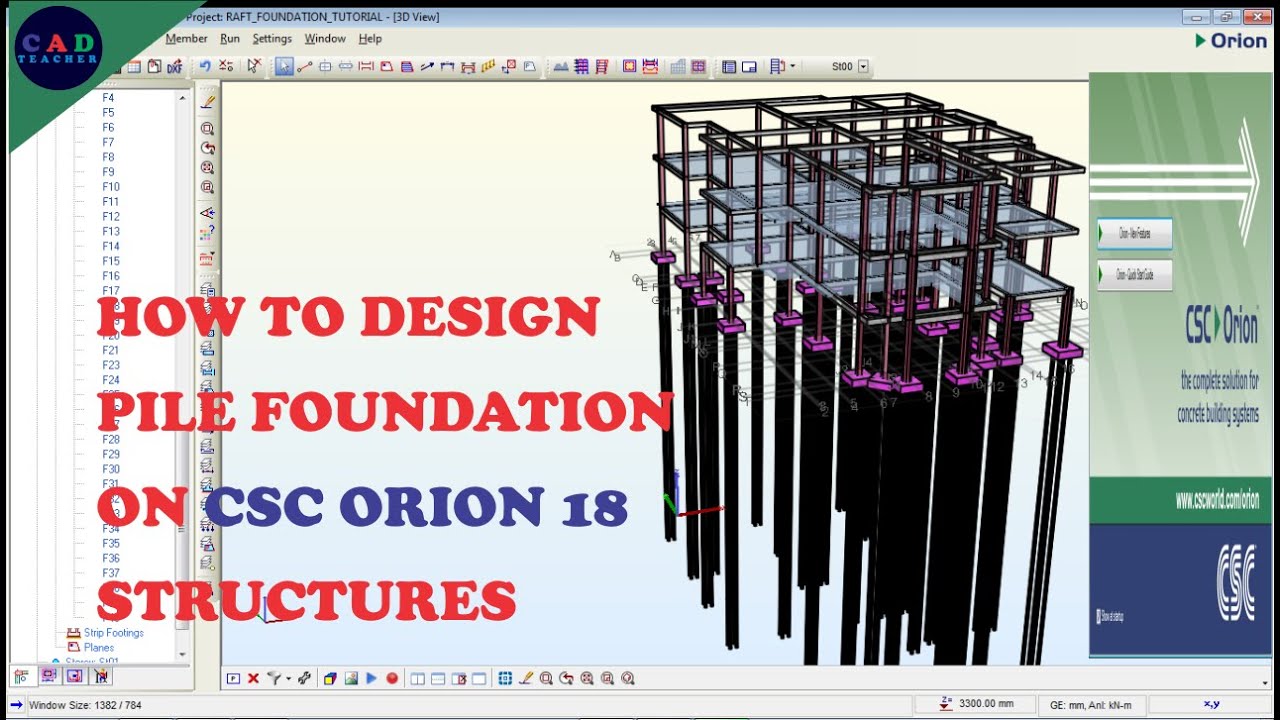Image resolution: width=1280 pixels, height=720 pixels.
Task: Select footing F4 in the tree
Action: click(x=108, y=98)
